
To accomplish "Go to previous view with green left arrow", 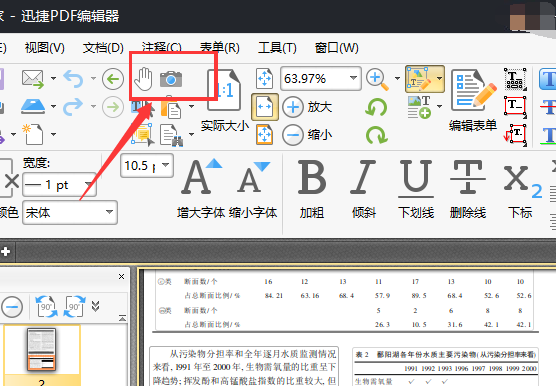I will coord(113,79).
